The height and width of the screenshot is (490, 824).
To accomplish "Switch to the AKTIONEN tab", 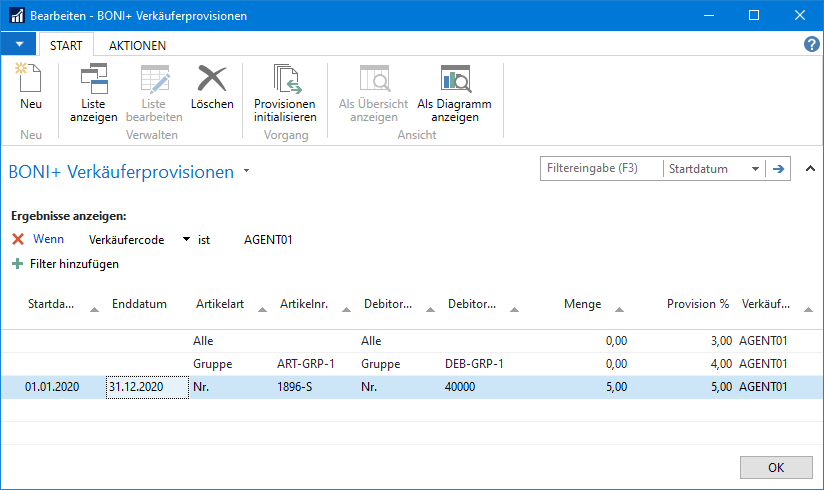I will 137,45.
